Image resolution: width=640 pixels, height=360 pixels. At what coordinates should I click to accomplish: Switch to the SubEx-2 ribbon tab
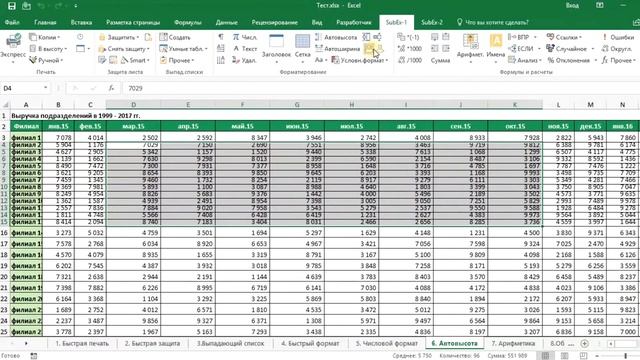pos(432,22)
